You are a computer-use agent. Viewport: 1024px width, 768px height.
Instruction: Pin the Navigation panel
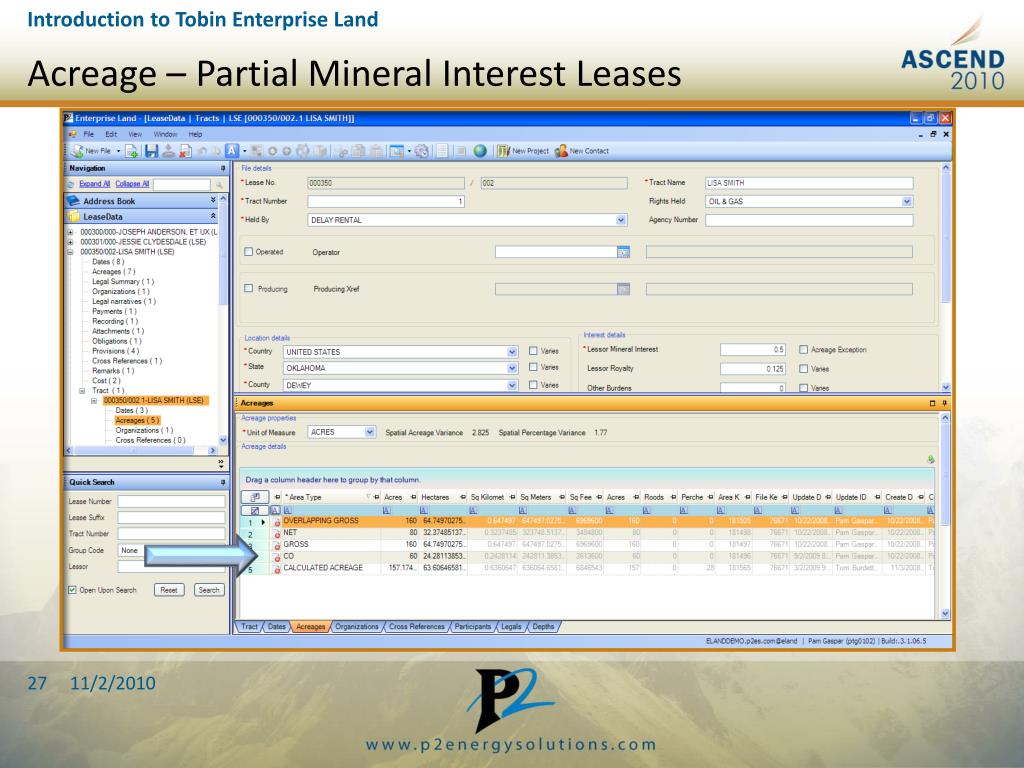223,168
